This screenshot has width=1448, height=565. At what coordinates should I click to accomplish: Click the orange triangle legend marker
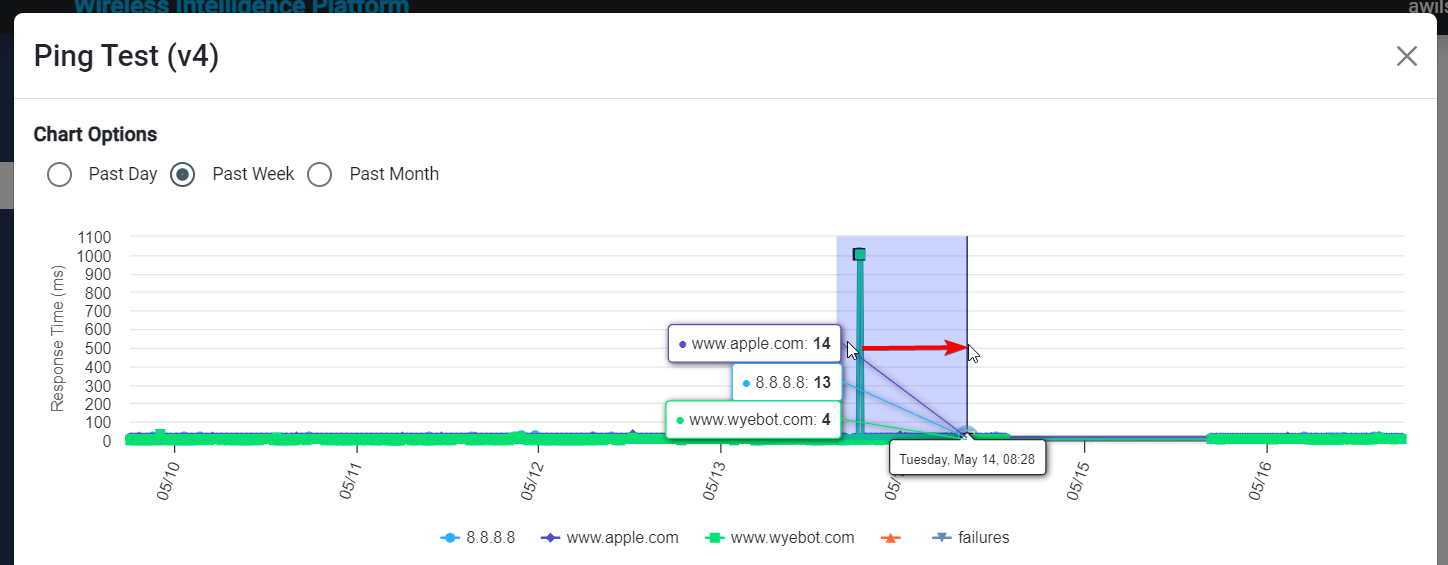[888, 538]
